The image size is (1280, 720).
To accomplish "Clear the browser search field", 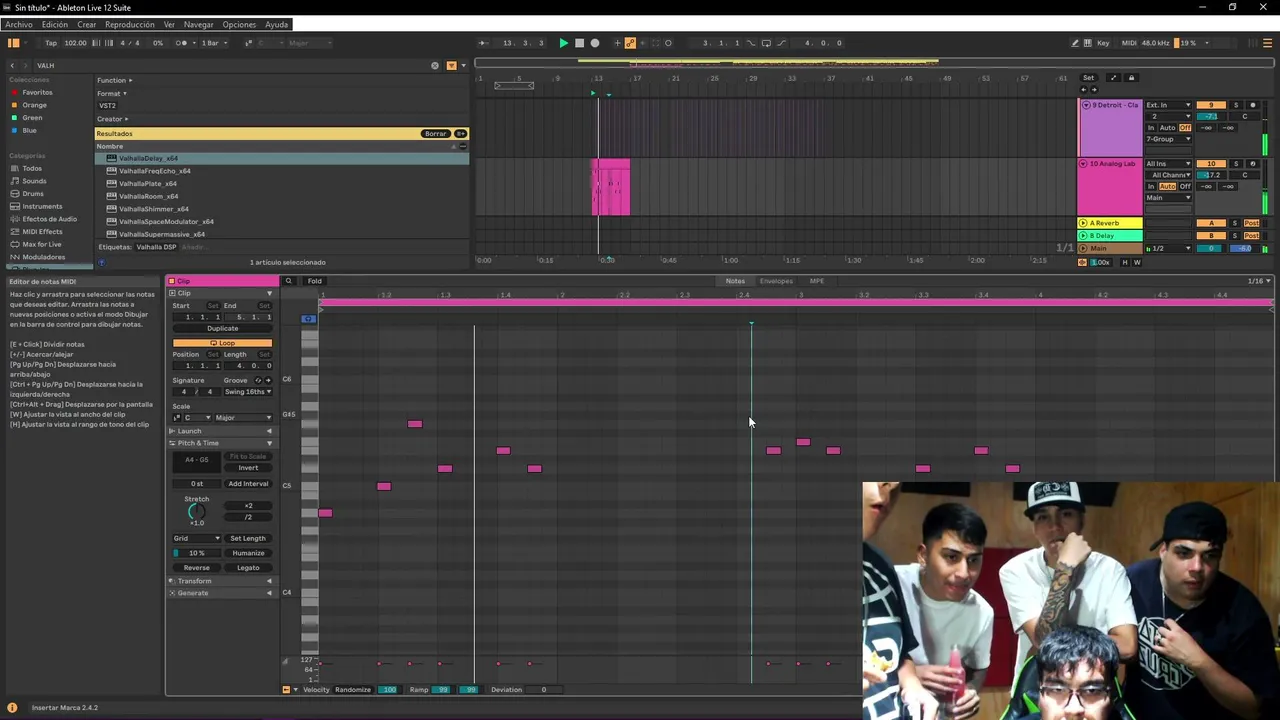I will (434, 65).
